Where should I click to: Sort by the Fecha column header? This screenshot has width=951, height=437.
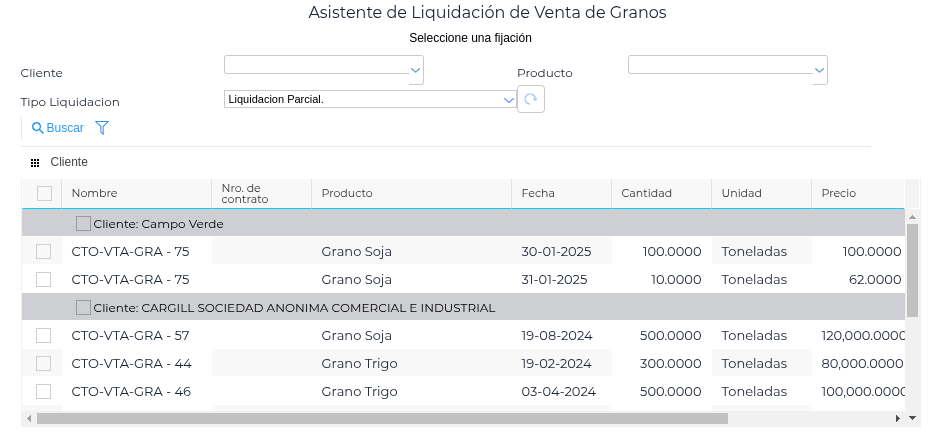click(x=538, y=193)
